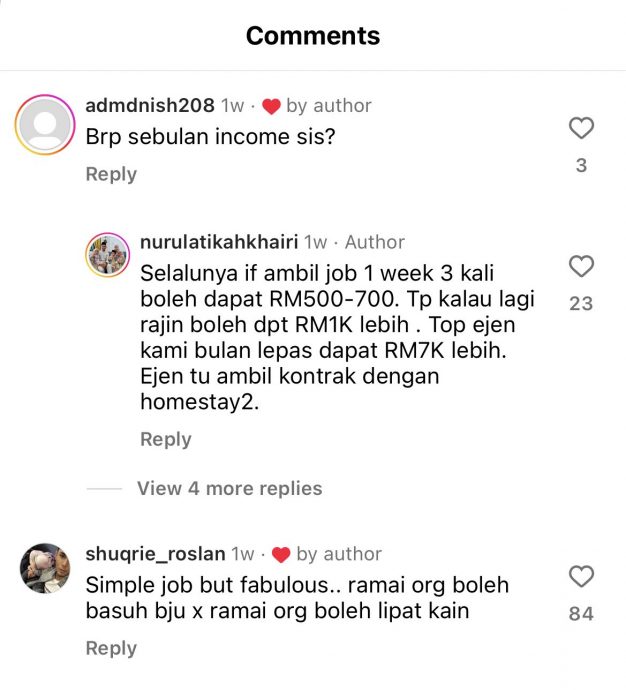Screen dimensions: 626x690
Task: Click the red heart beside shuqrie_roslan's 'by author'
Action: 281,554
